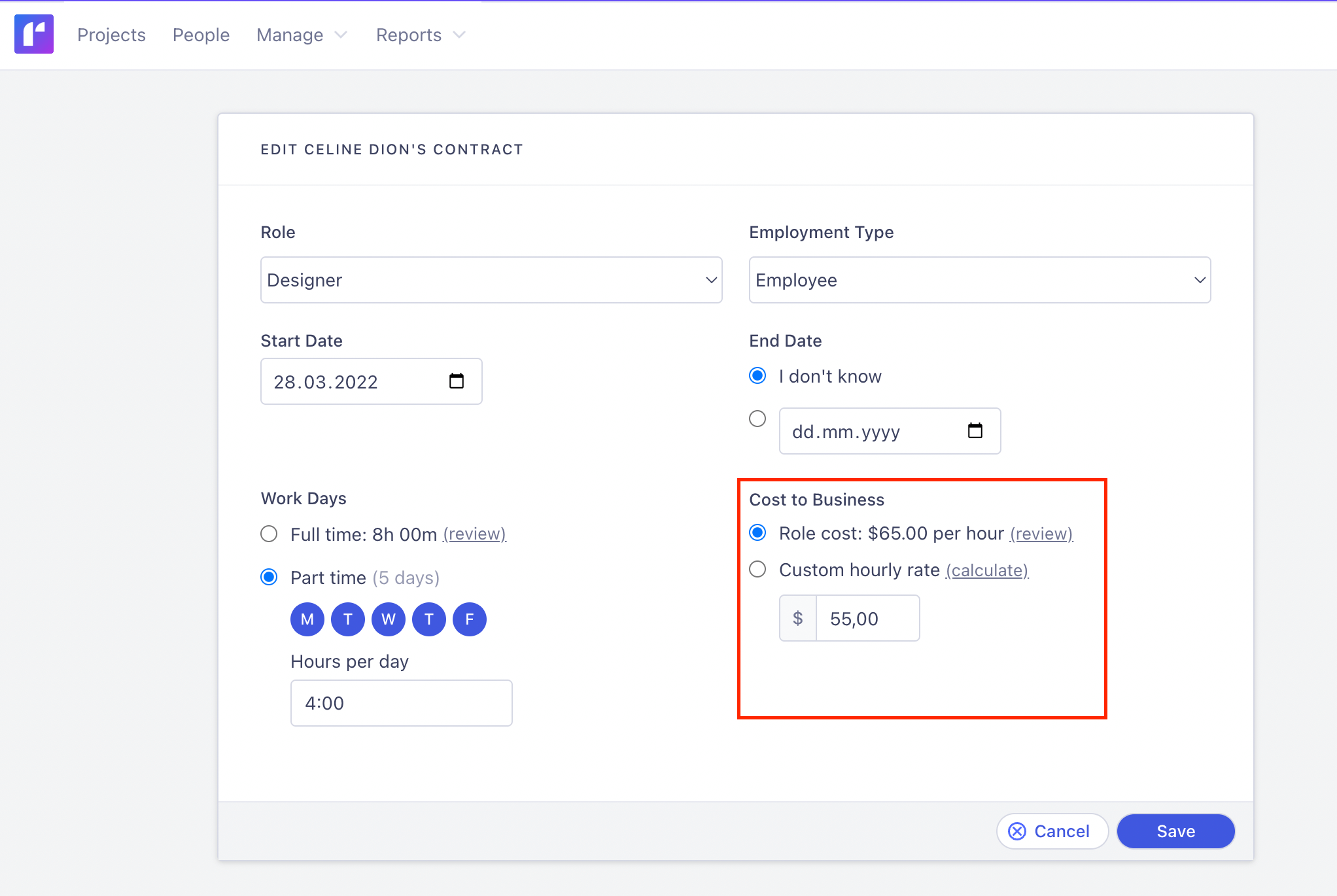The image size is (1337, 896).
Task: Select the Full time radio option
Action: coord(269,534)
